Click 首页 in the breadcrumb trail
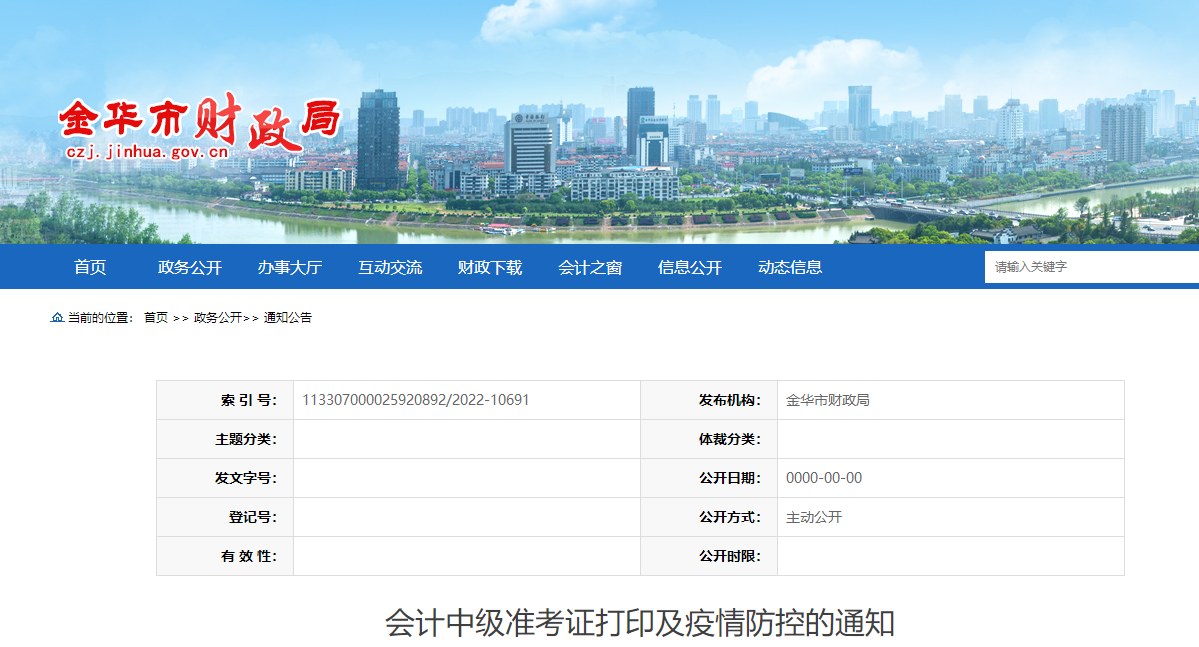1199x647 pixels. [x=155, y=318]
